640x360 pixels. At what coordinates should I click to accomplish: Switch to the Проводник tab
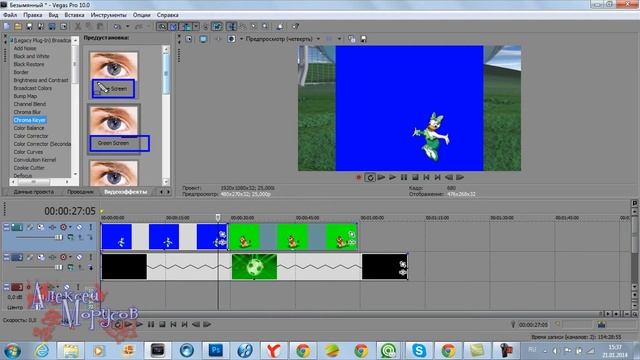80,191
